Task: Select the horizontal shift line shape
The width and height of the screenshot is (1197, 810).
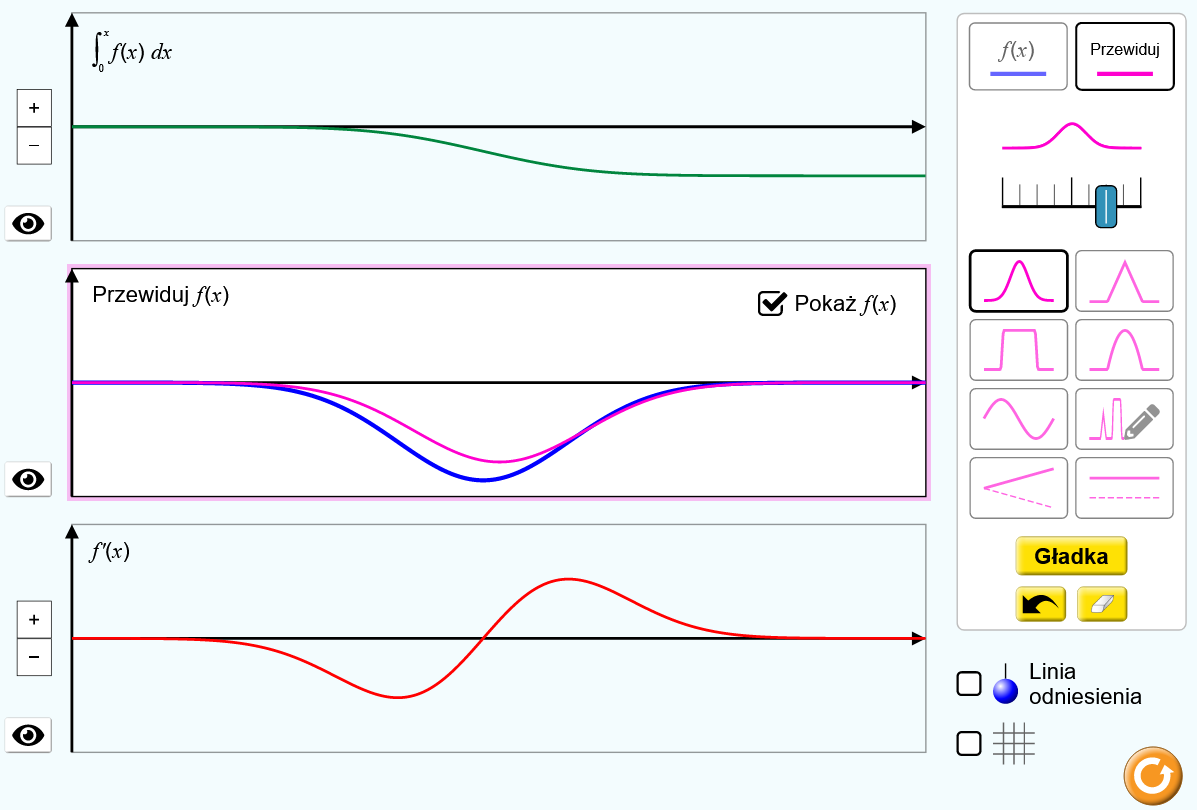Action: (1124, 488)
